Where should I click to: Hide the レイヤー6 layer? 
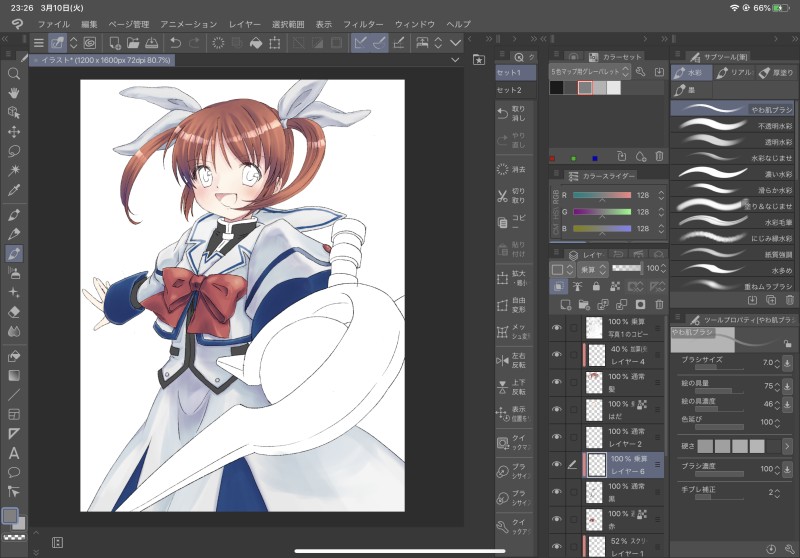(557, 465)
